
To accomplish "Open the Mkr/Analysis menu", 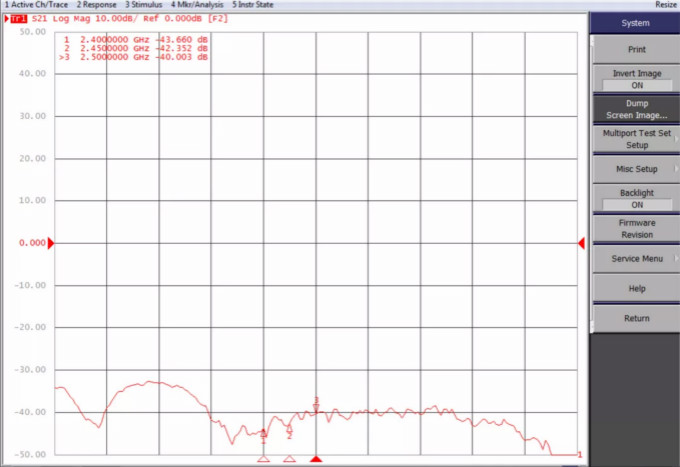I will (x=197, y=5).
